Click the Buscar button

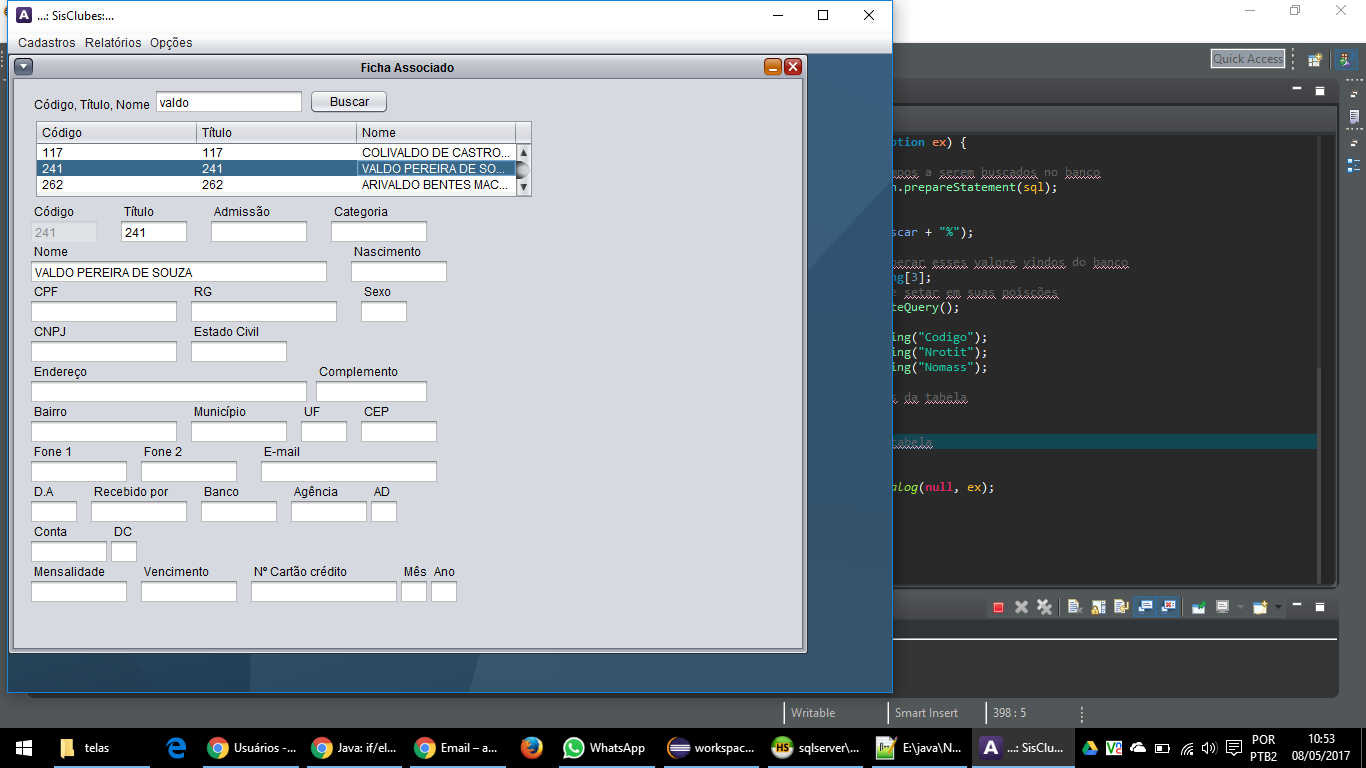coord(349,102)
